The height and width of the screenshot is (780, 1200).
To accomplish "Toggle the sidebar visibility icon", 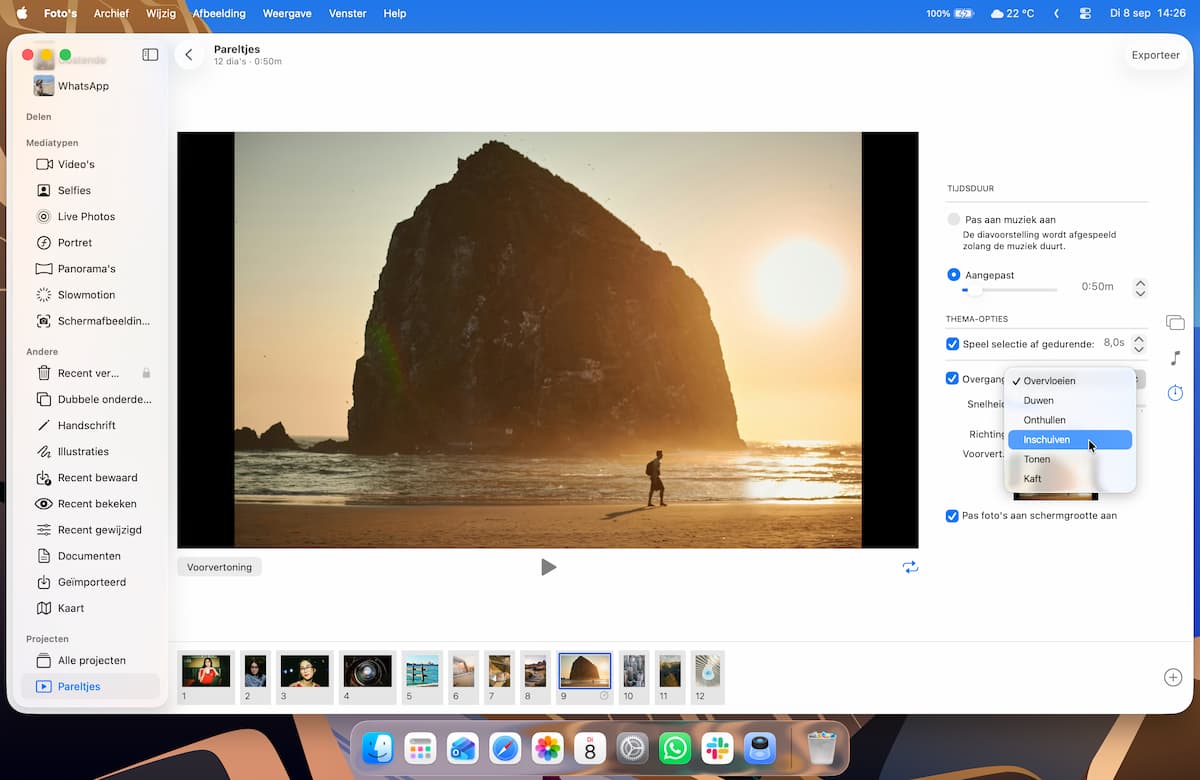I will [x=150, y=55].
